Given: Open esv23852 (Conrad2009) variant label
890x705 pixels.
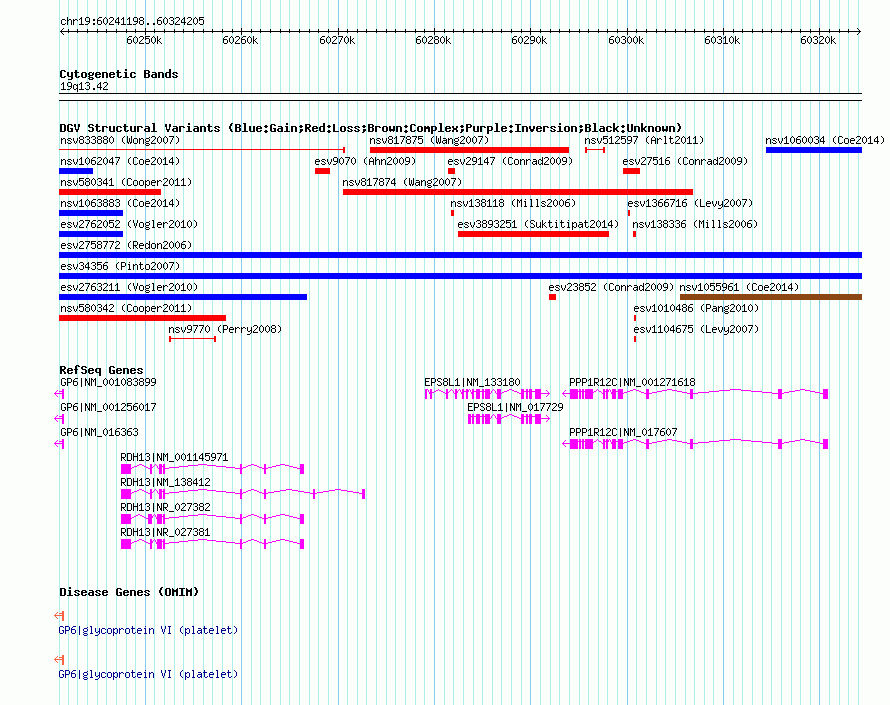Looking at the screenshot, I should point(611,287).
